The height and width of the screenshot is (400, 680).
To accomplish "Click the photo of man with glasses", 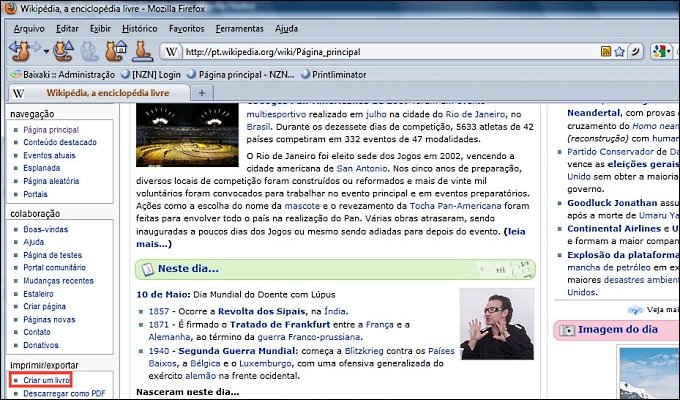I will [x=497, y=324].
